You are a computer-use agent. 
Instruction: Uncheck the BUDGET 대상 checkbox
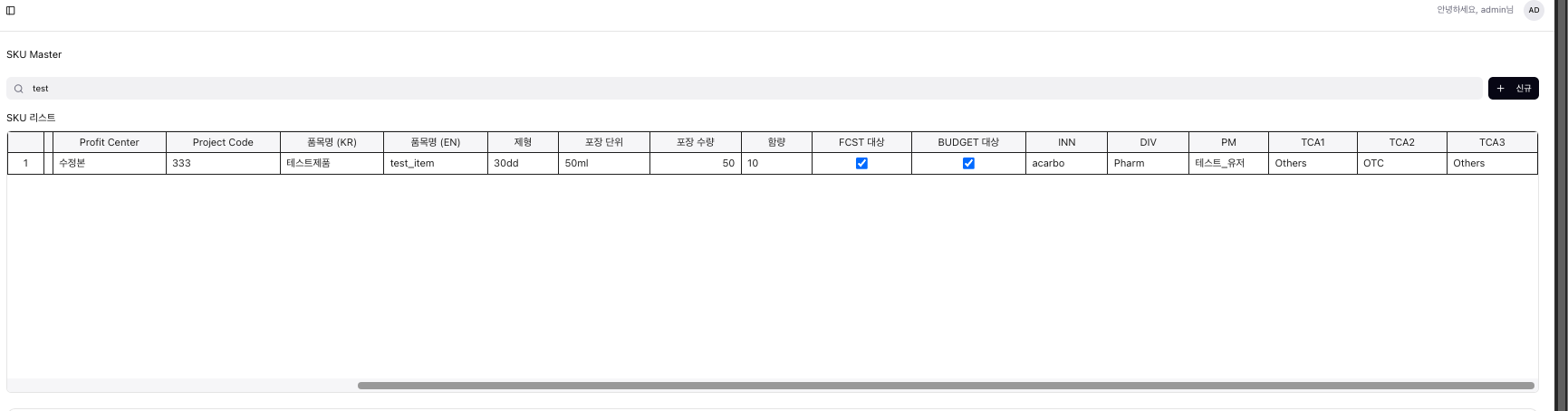968,164
